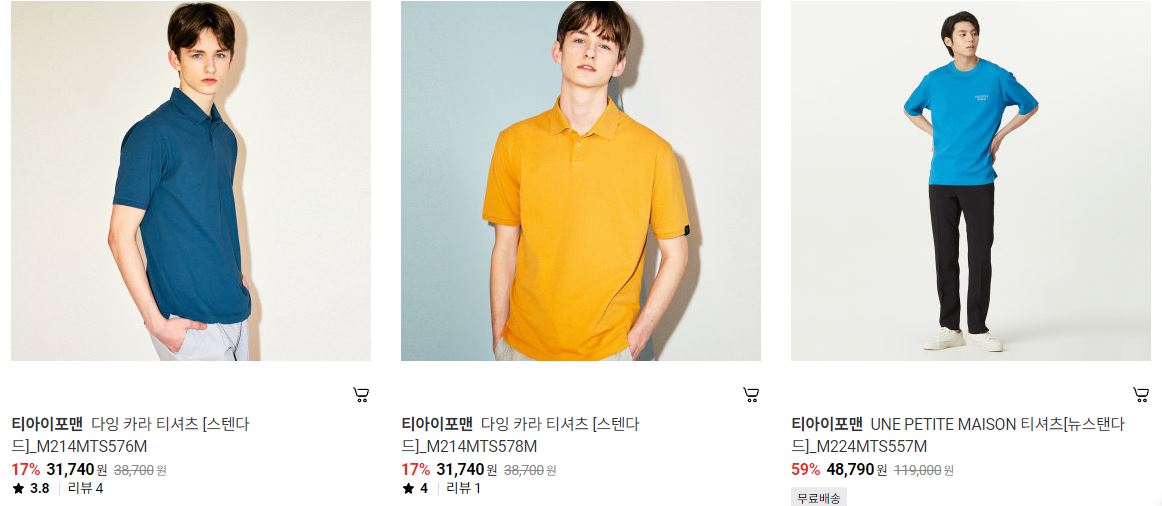The height and width of the screenshot is (506, 1162).
Task: Open the navy blue polo shirt image
Action: point(191,181)
